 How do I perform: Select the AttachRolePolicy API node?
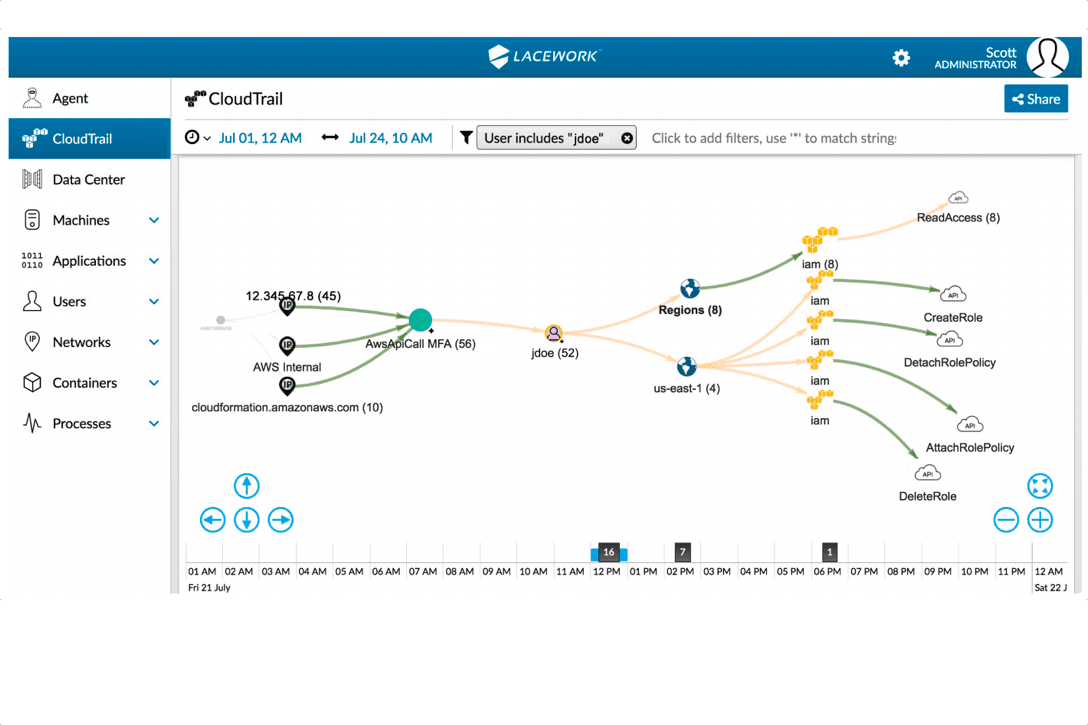969,425
